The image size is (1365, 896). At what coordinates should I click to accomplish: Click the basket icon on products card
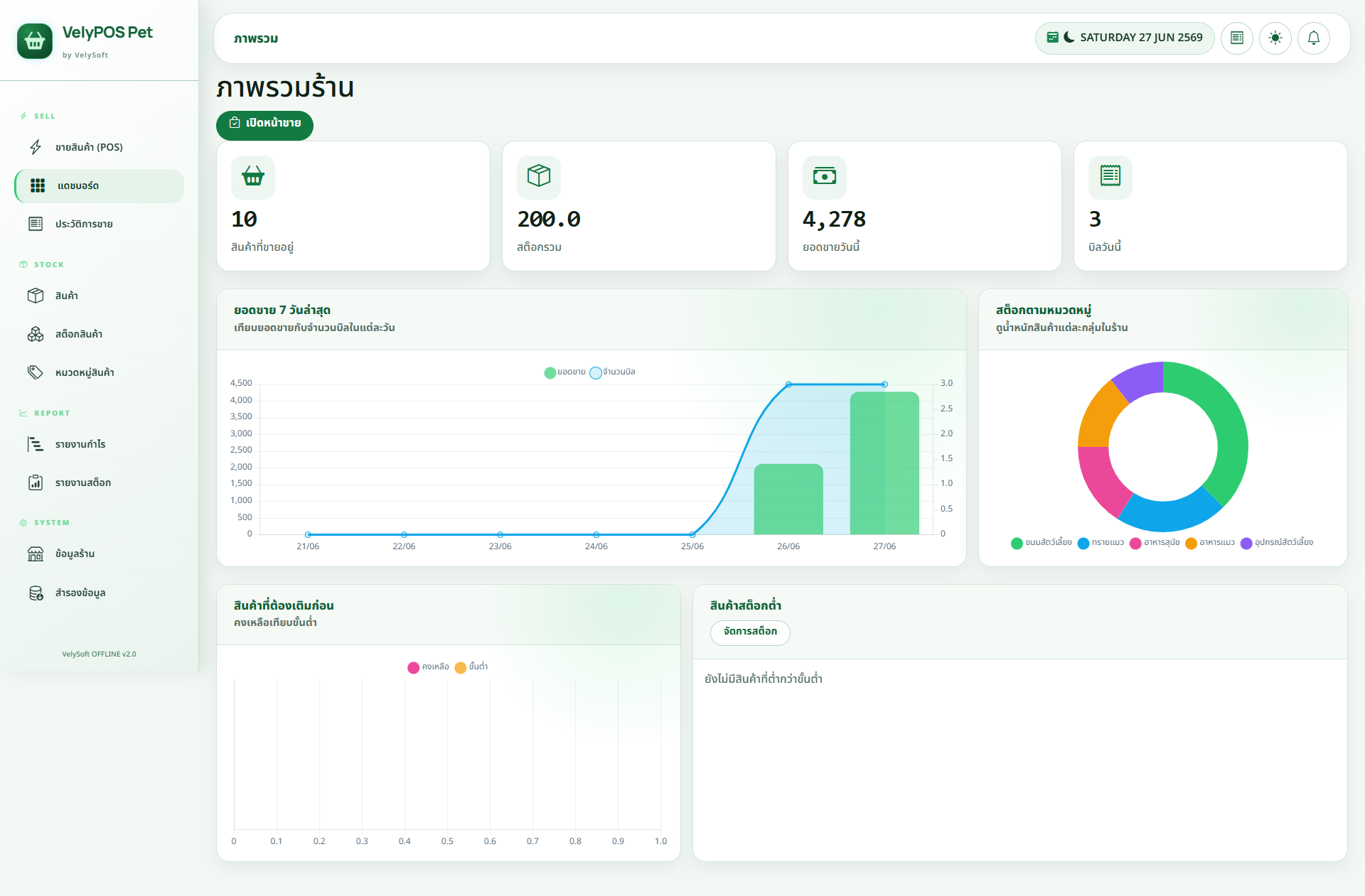pos(253,176)
